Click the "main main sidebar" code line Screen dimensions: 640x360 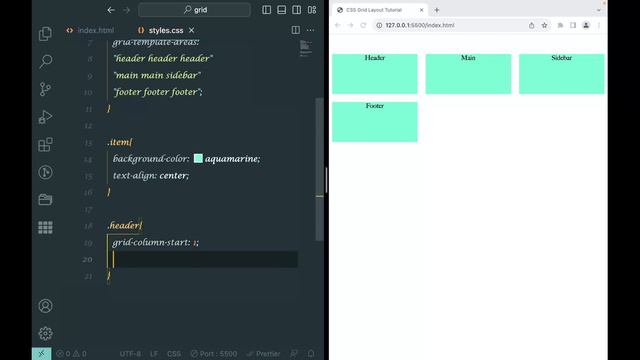pos(157,76)
